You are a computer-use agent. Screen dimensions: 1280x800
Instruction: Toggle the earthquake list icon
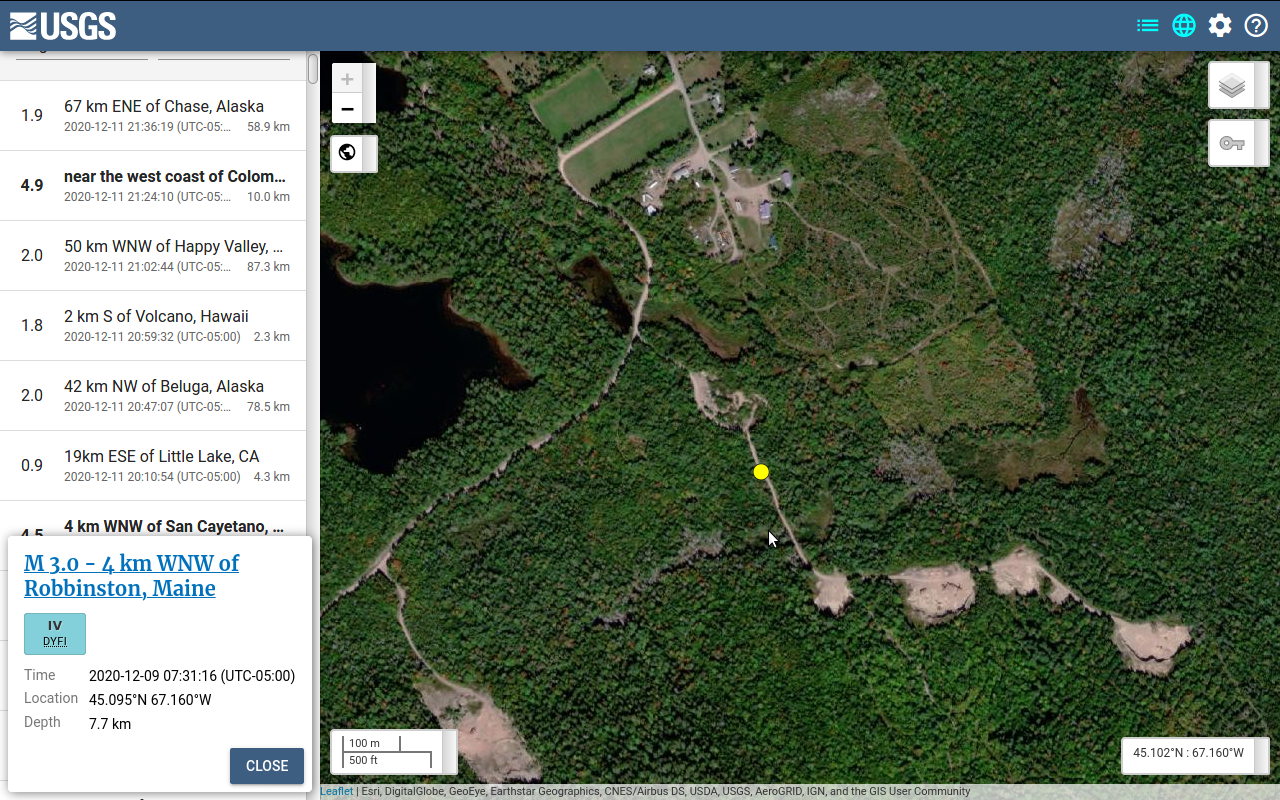(x=1148, y=26)
